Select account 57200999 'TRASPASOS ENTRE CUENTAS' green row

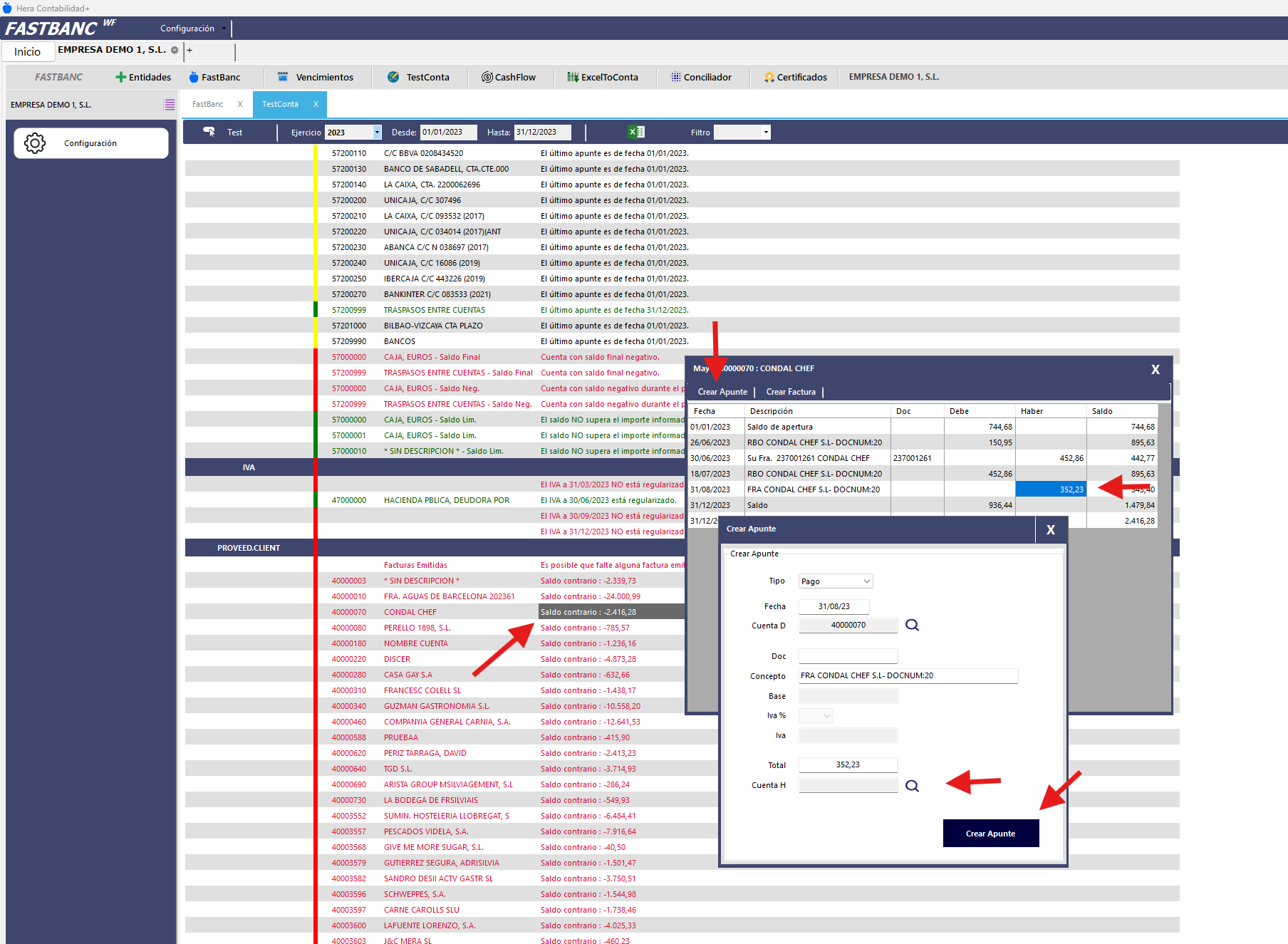tap(682, 310)
